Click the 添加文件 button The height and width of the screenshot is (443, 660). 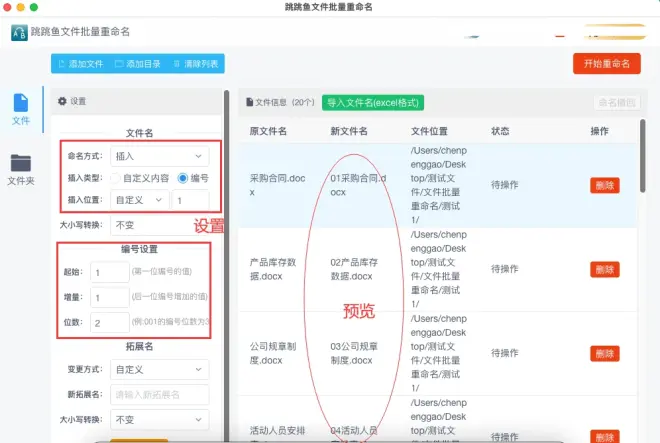(81, 64)
